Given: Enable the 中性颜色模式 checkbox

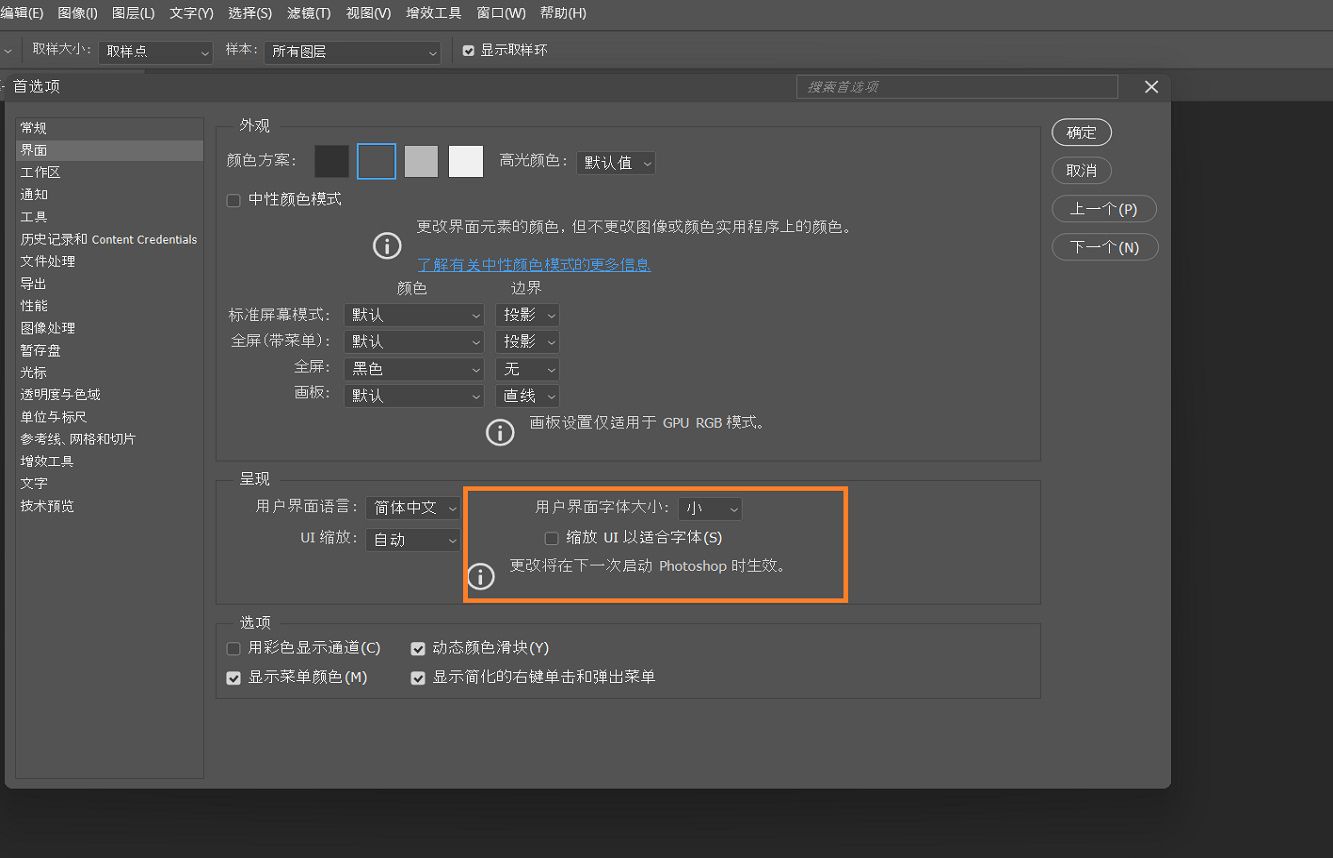Looking at the screenshot, I should click(x=233, y=200).
